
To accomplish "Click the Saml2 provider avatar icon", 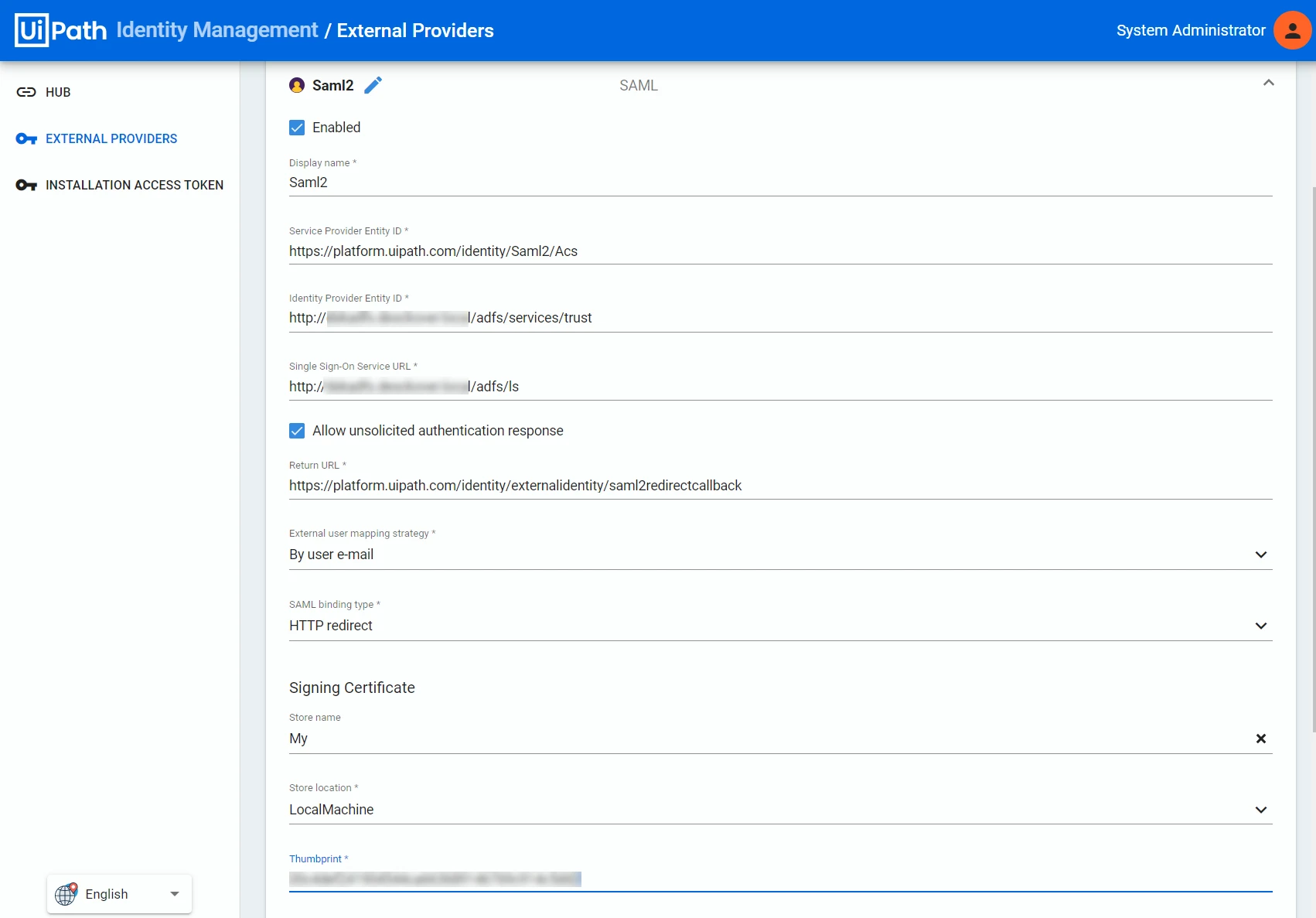I will [x=297, y=85].
